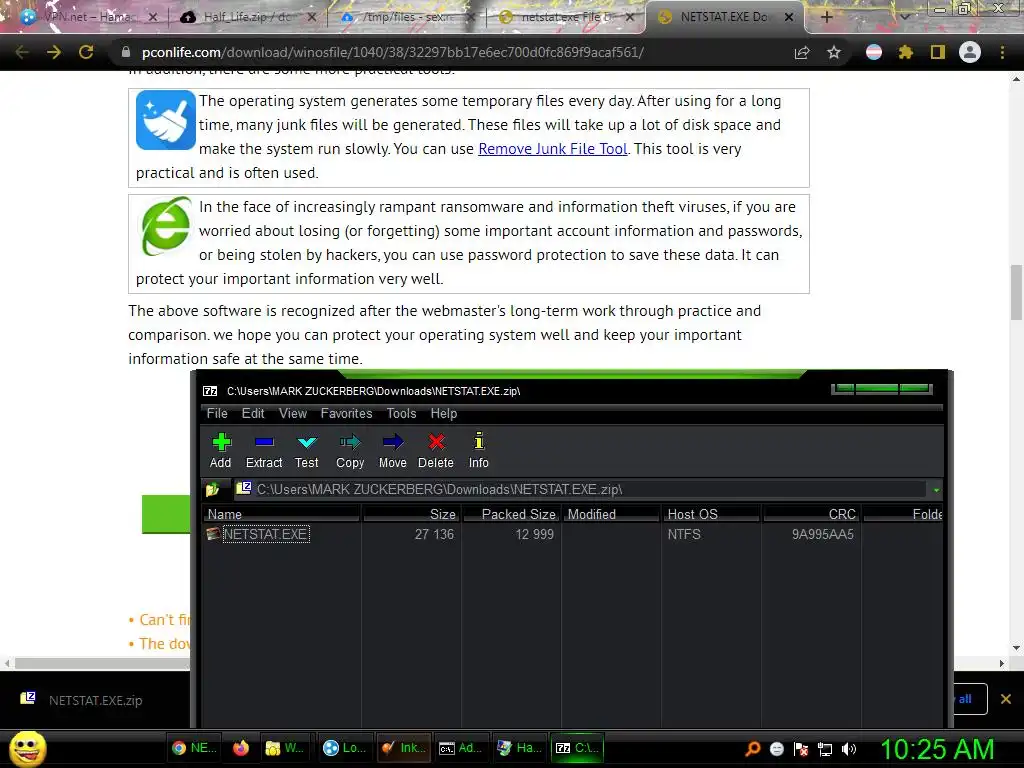Sort by the Modified column header
The image size is (1024, 768).
[x=611, y=515]
